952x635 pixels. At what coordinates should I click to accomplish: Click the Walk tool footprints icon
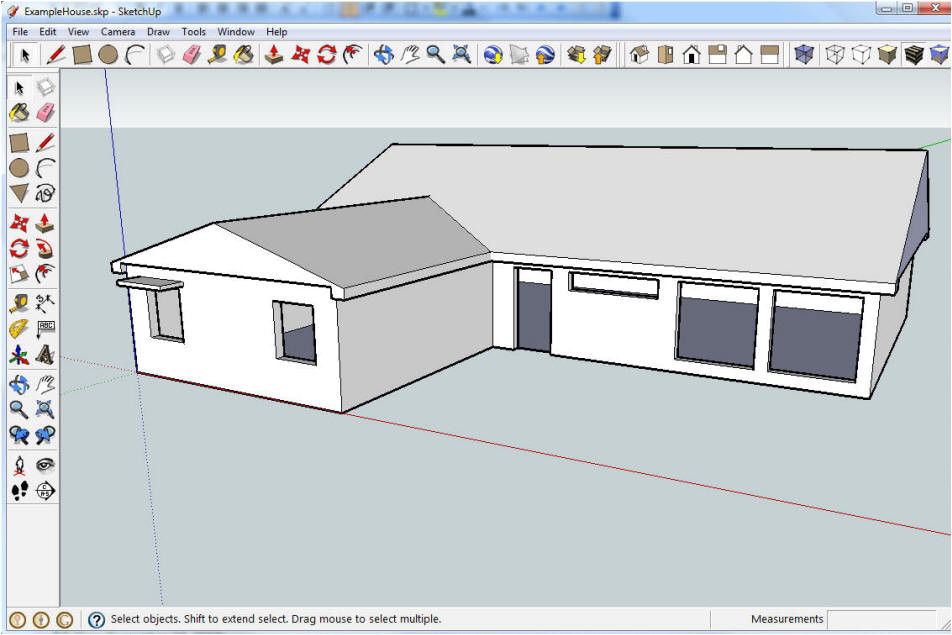(x=19, y=490)
